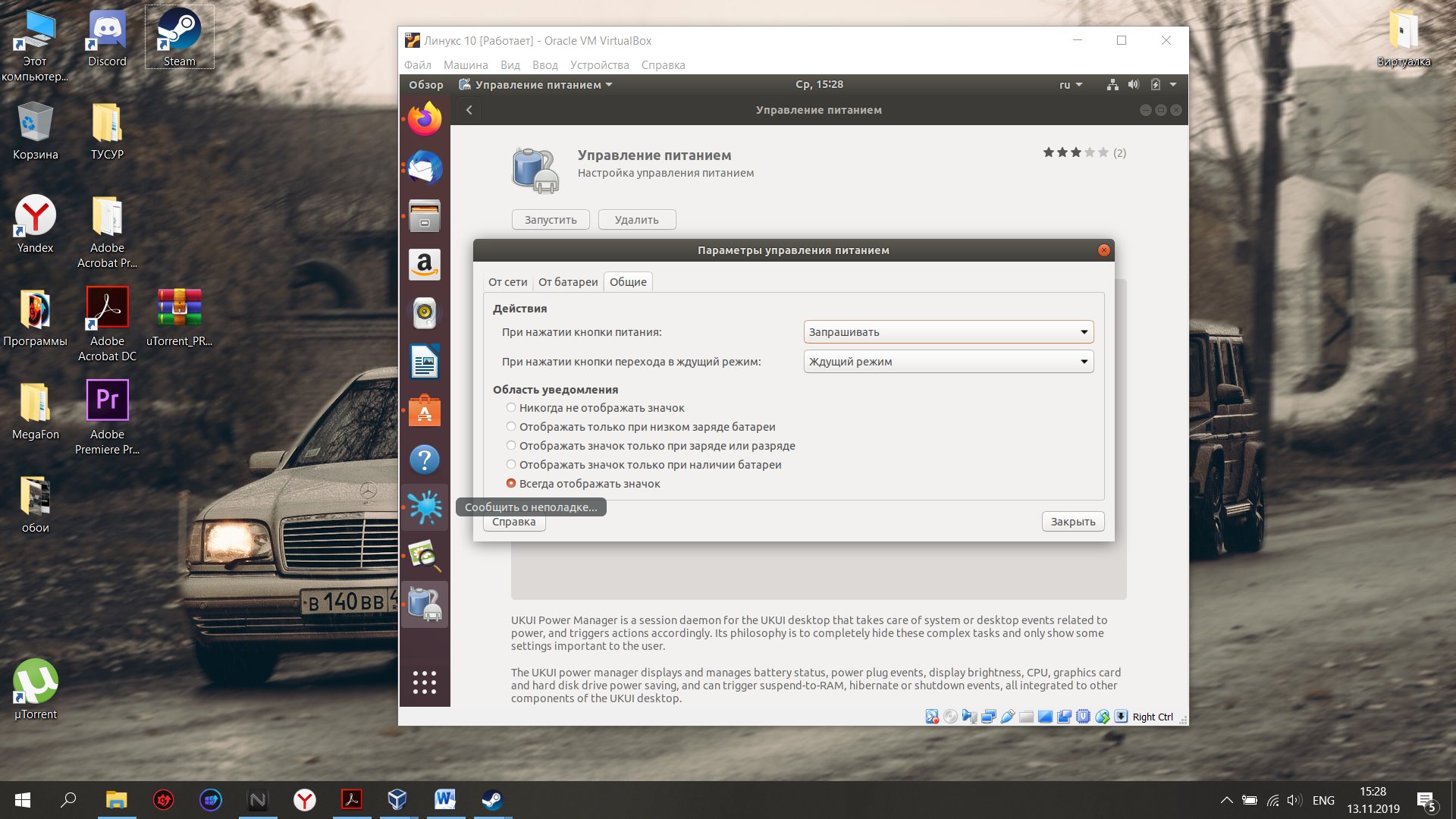This screenshot has height=819, width=1456.
Task: Click Word icon in Windows taskbar
Action: [445, 800]
